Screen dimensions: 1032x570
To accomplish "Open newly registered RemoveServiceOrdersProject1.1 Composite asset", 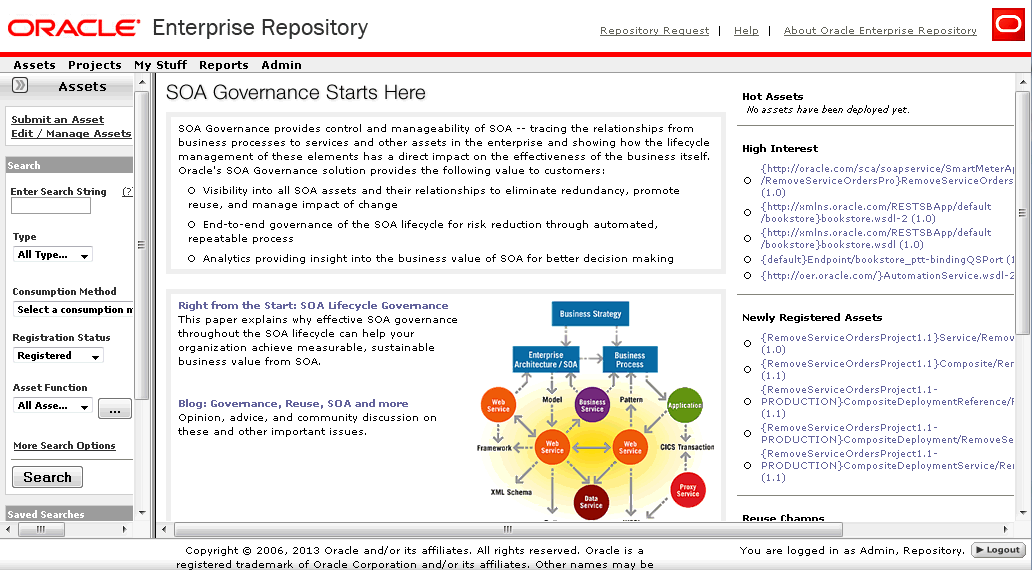I will pos(887,369).
